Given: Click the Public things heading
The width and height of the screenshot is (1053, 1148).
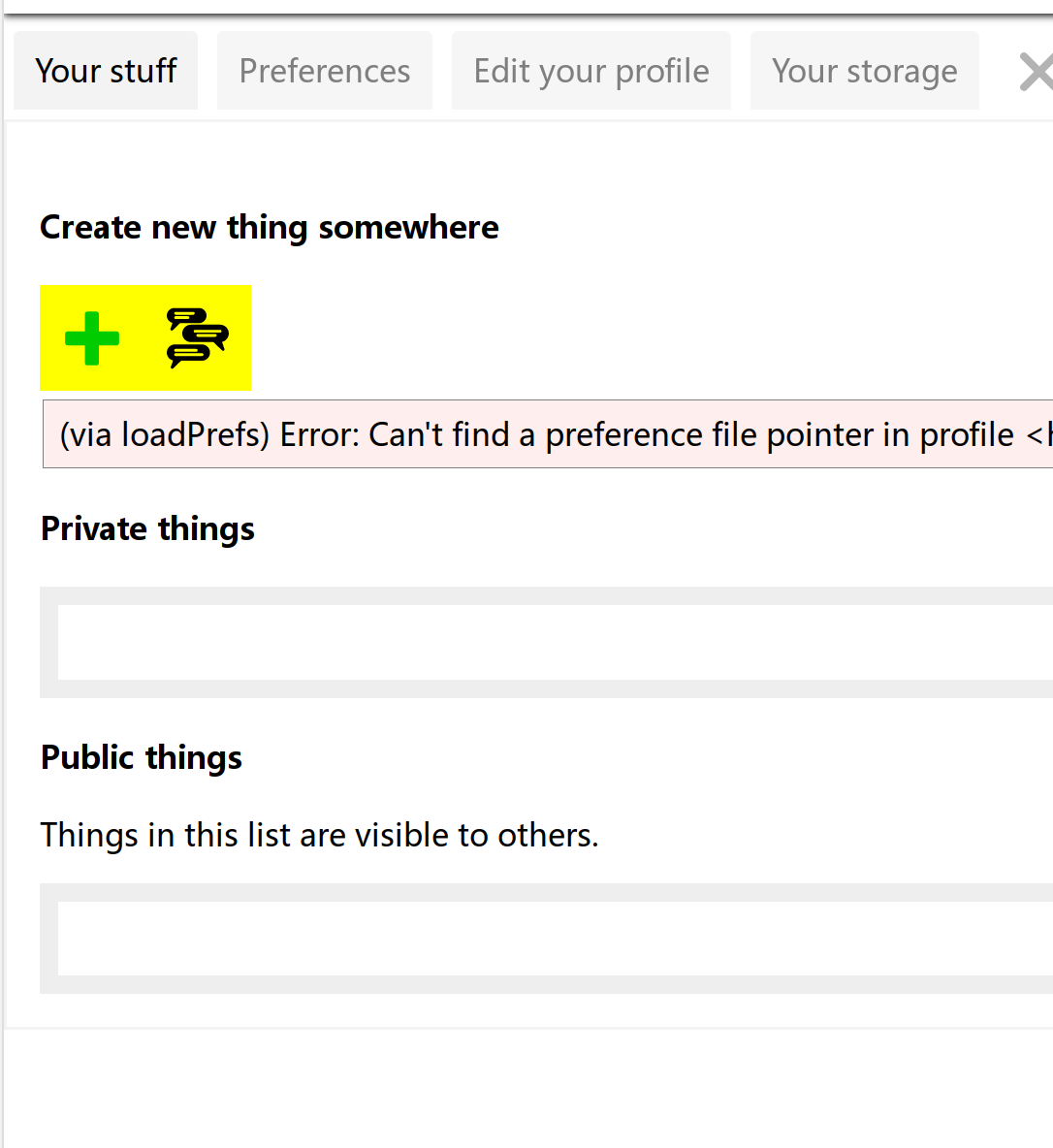Looking at the screenshot, I should pyautogui.click(x=142, y=757).
